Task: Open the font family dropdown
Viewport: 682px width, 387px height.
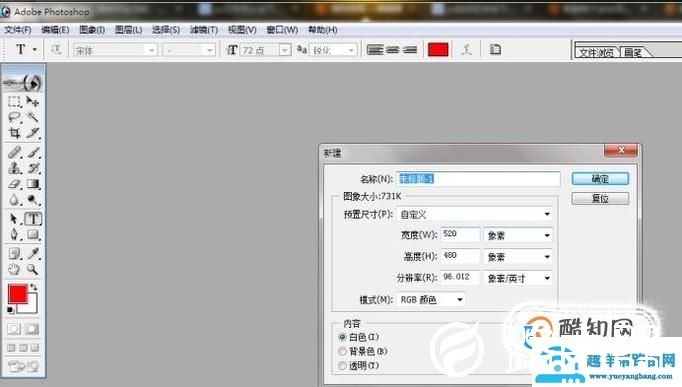Action: pos(151,50)
